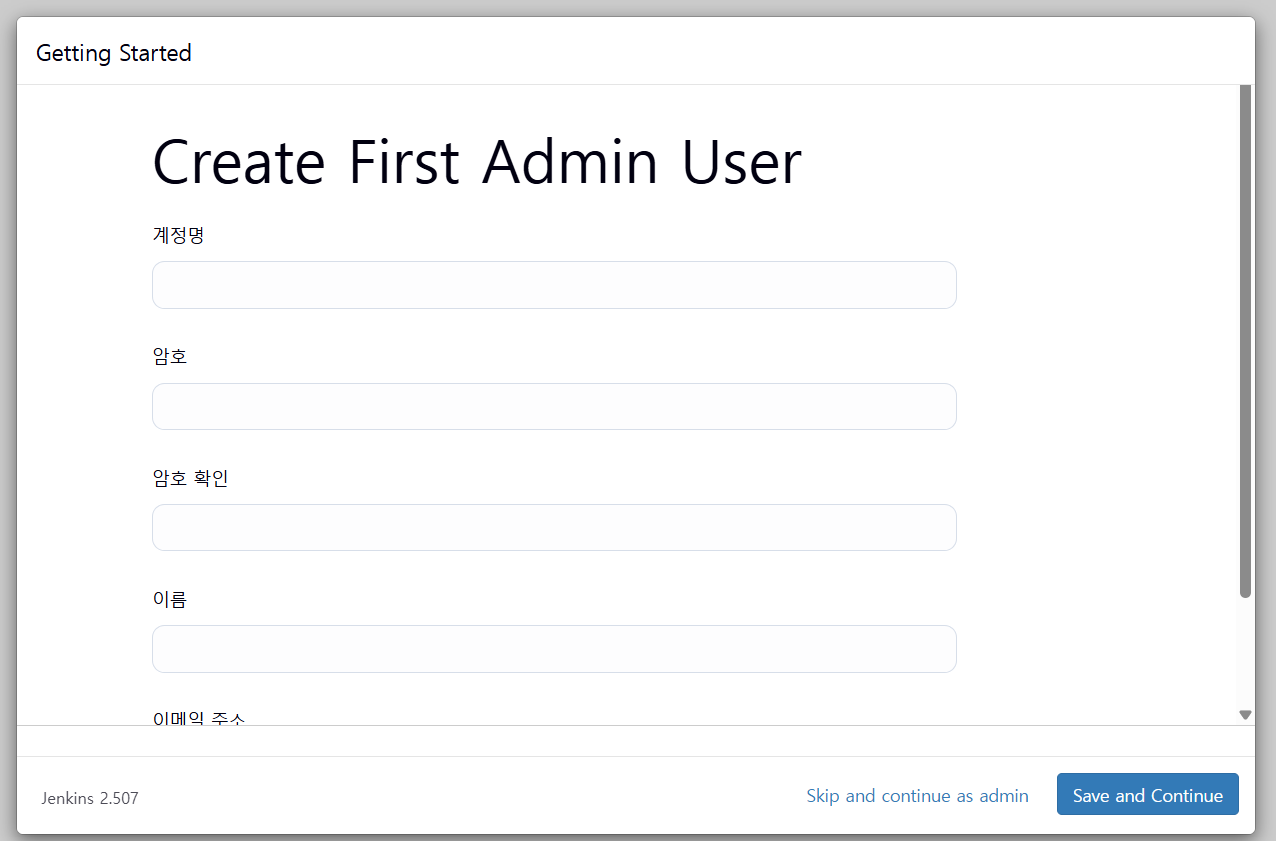
Task: Click into the 이름 full name field
Action: [554, 649]
